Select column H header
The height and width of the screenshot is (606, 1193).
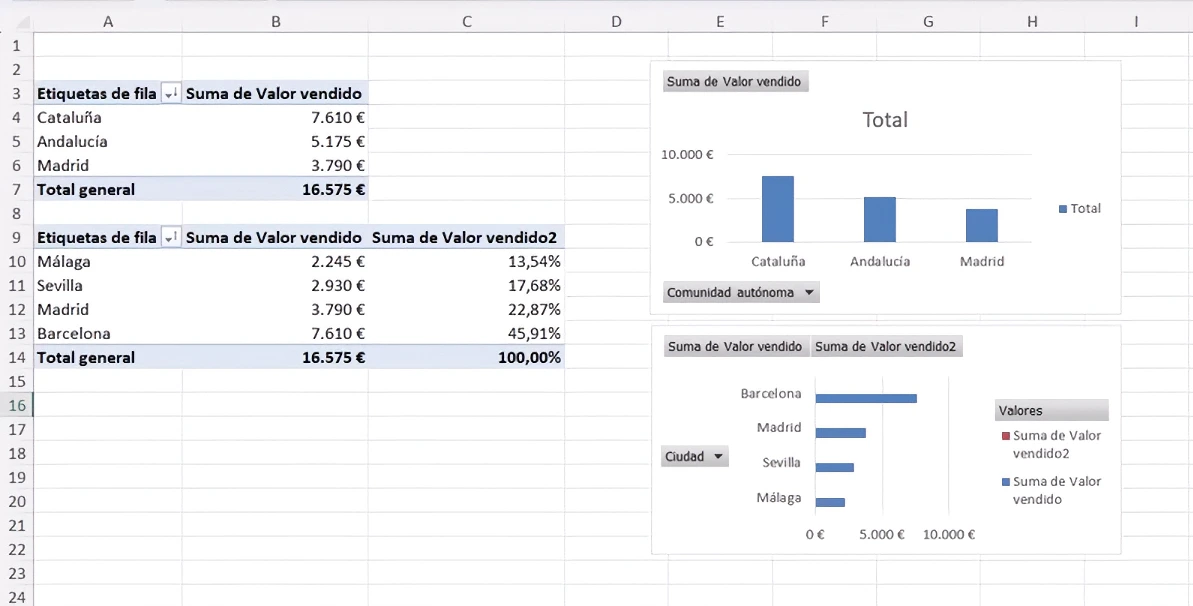[x=1032, y=22]
